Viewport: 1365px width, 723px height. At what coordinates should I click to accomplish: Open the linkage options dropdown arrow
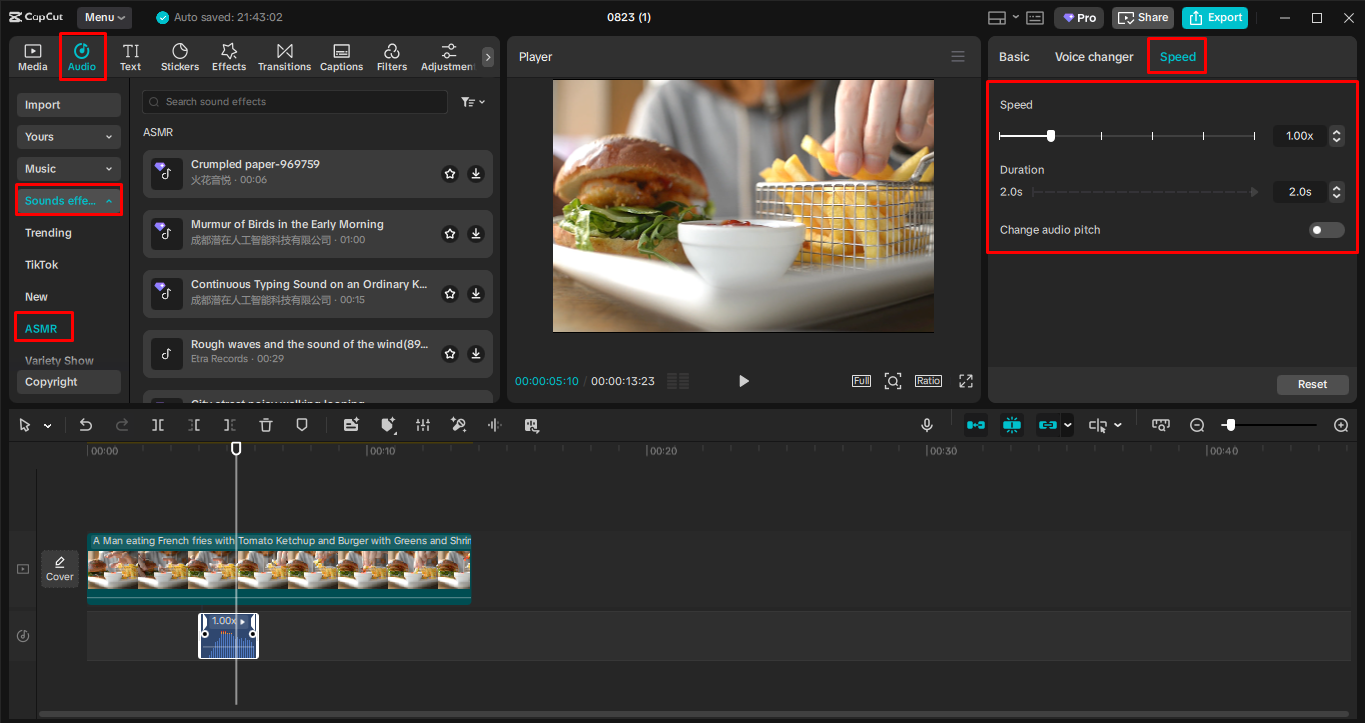coord(1068,425)
